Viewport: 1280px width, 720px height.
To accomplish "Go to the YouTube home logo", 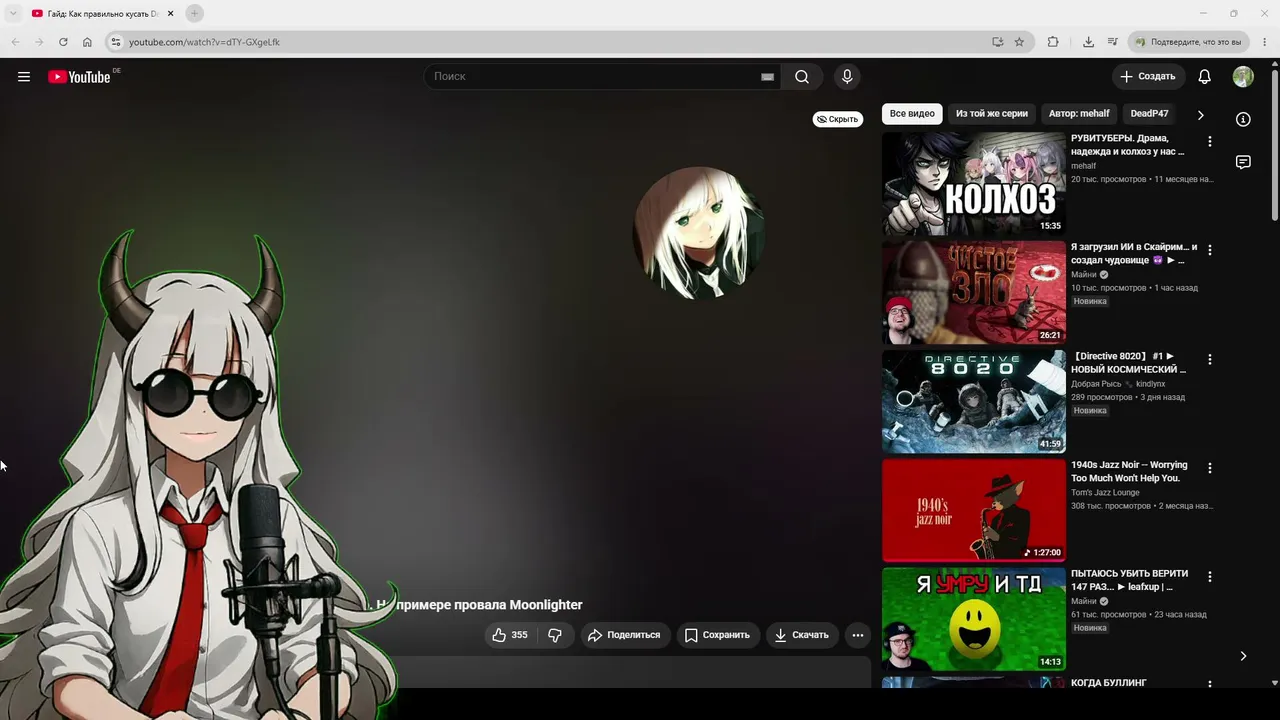I will tap(79, 77).
